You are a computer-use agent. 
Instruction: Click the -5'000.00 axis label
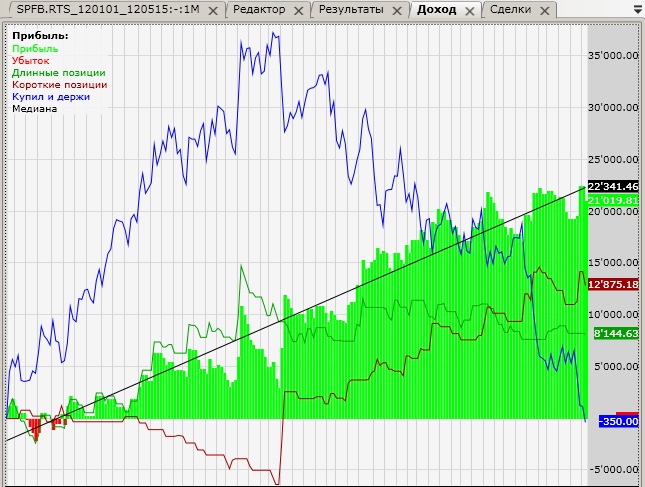tap(614, 469)
